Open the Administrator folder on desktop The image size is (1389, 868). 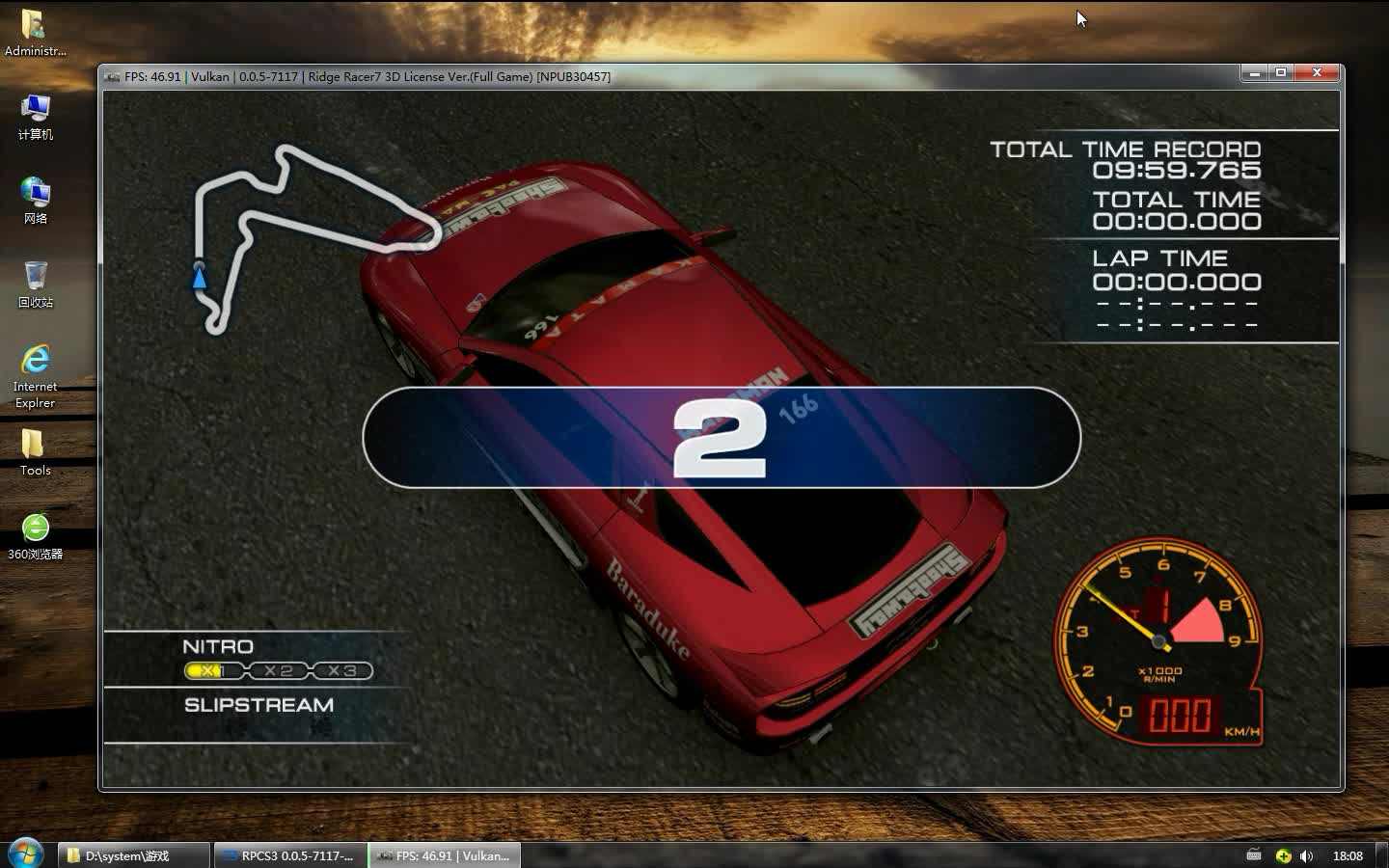[x=35, y=34]
